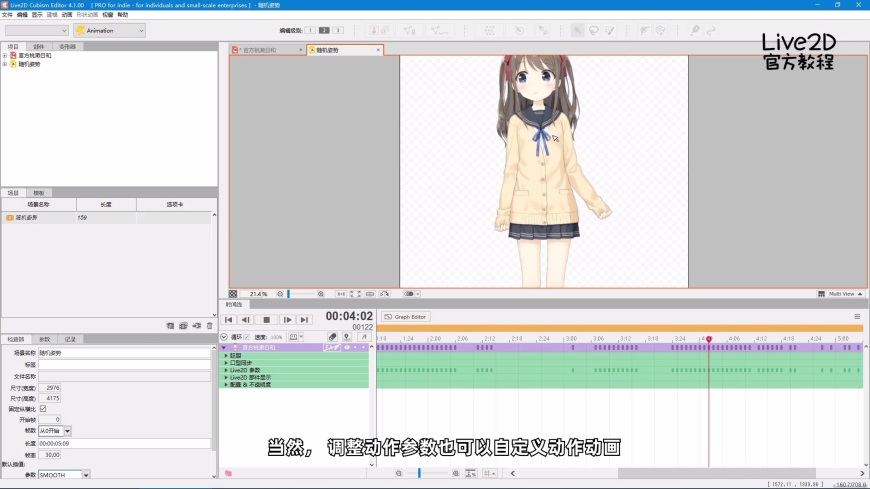Open the 动画 menu
The image size is (870, 489).
[x=67, y=14]
